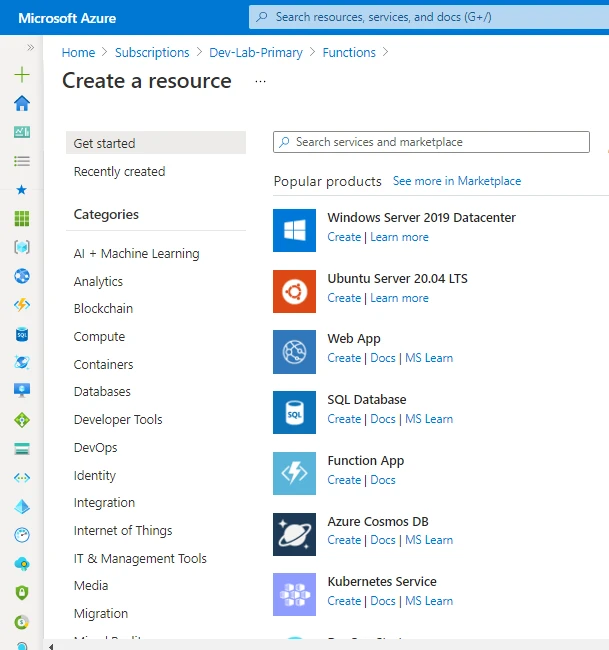
Task: Focus the Search services and marketplace field
Action: click(x=431, y=142)
